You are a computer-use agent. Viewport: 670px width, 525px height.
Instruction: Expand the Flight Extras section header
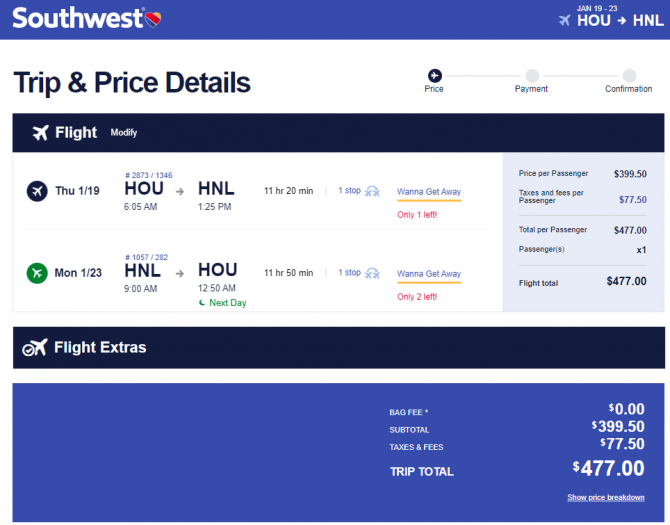[339, 348]
